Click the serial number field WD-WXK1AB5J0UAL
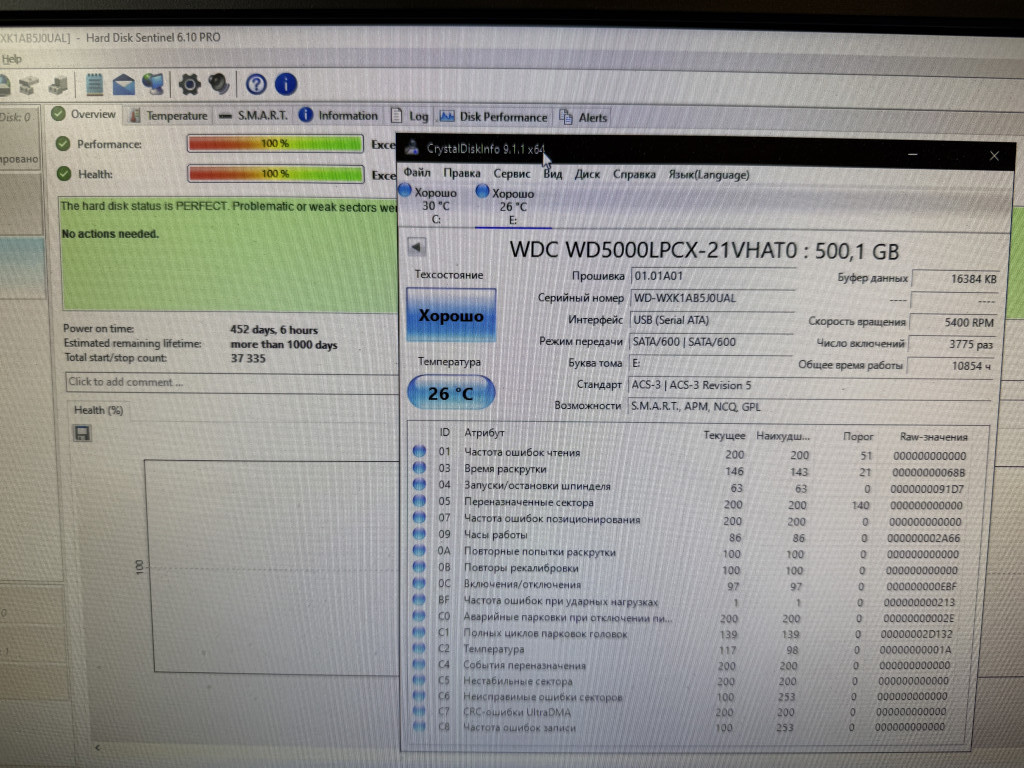This screenshot has width=1024, height=768. pos(712,298)
